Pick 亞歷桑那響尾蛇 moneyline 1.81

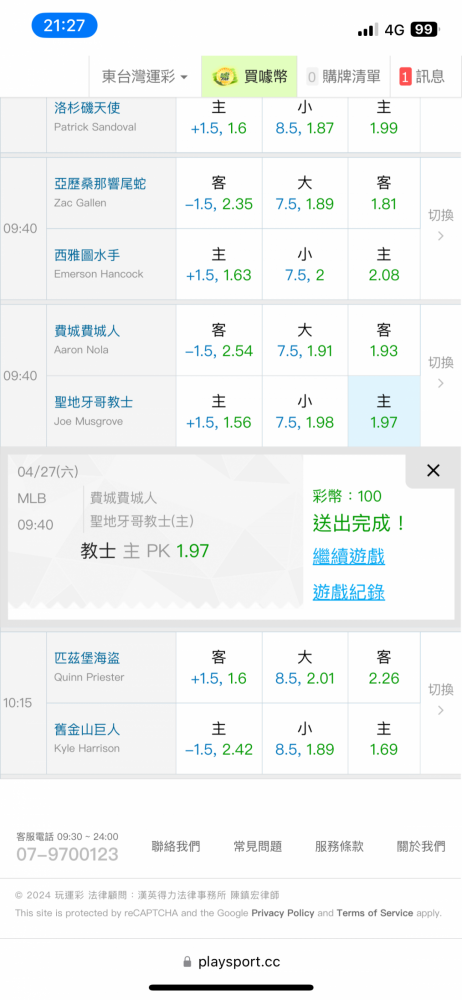384,193
